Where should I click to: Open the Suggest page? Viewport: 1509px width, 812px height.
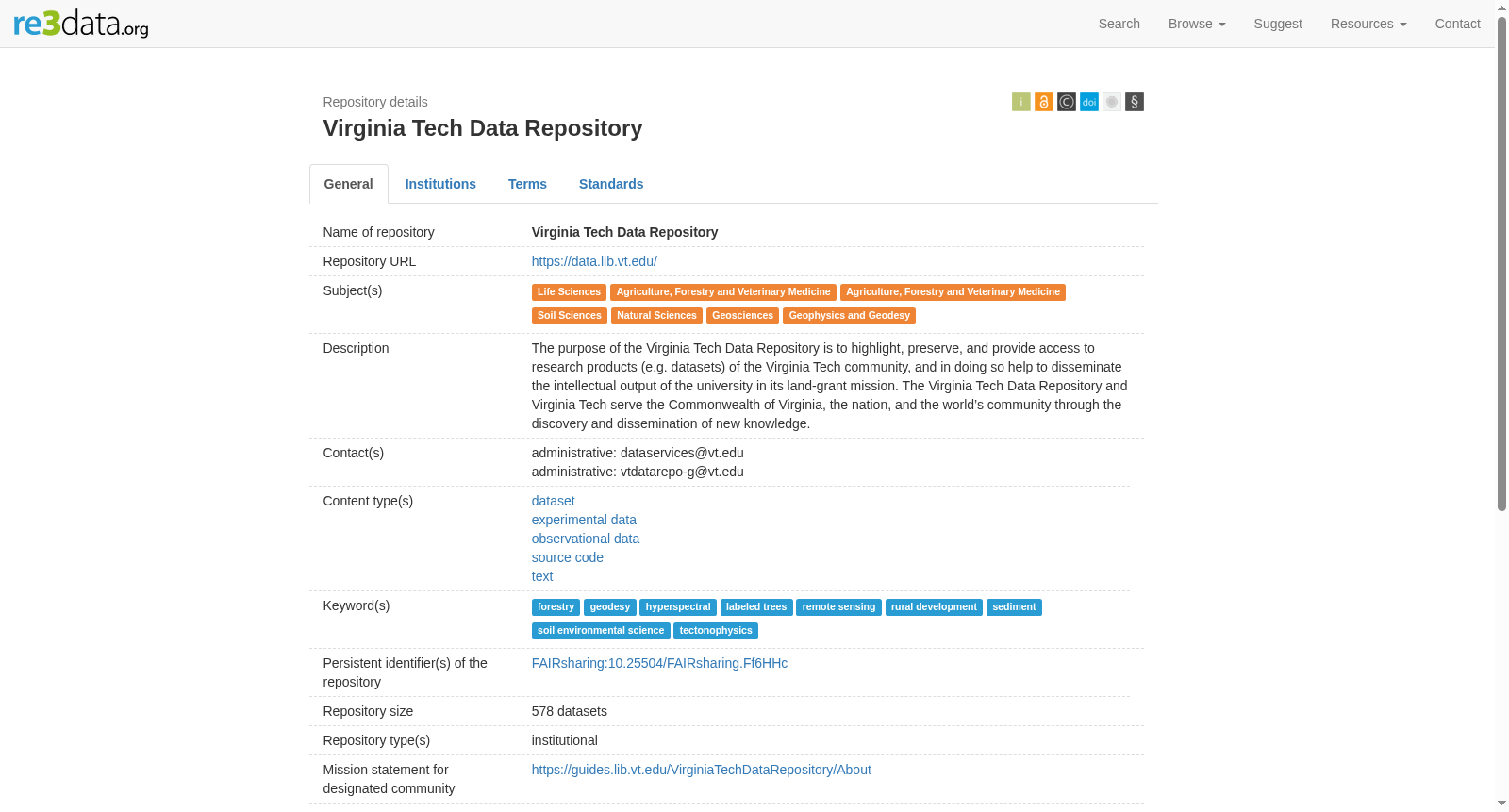click(x=1277, y=24)
